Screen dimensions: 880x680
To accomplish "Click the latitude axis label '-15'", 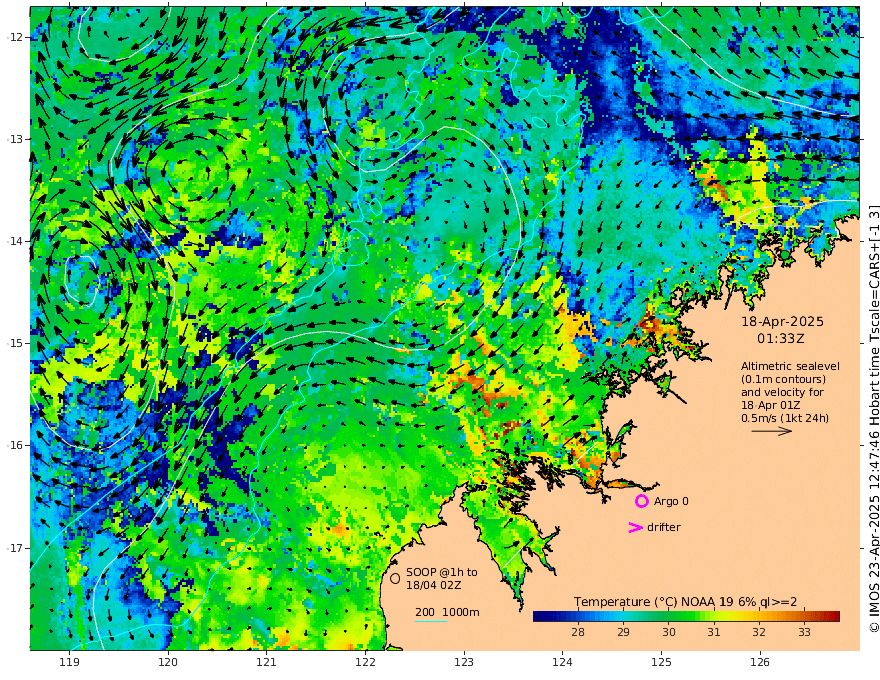I will click(15, 343).
